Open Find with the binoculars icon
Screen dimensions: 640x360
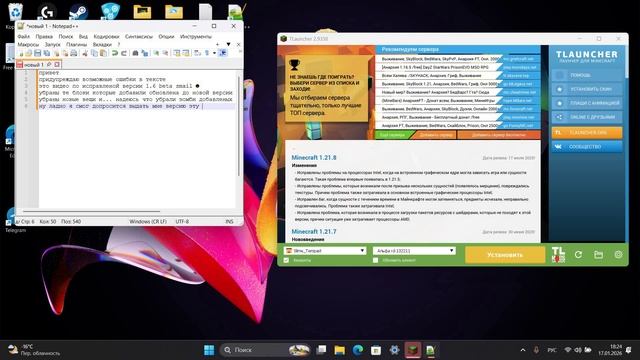[x=135, y=53]
